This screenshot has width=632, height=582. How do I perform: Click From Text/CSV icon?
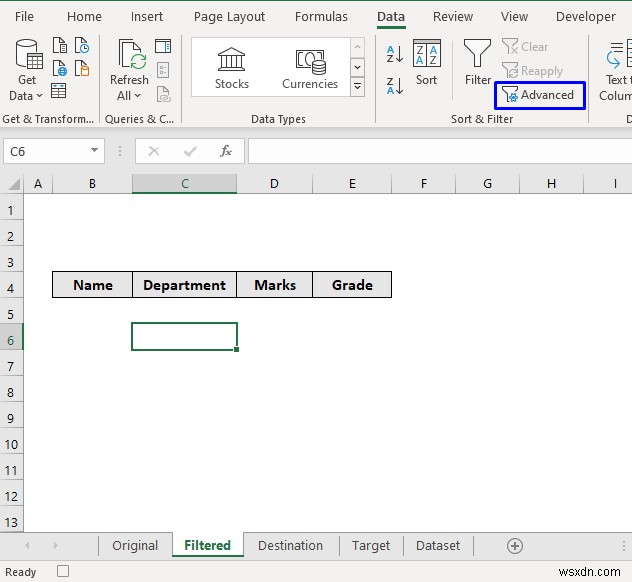pyautogui.click(x=60, y=45)
